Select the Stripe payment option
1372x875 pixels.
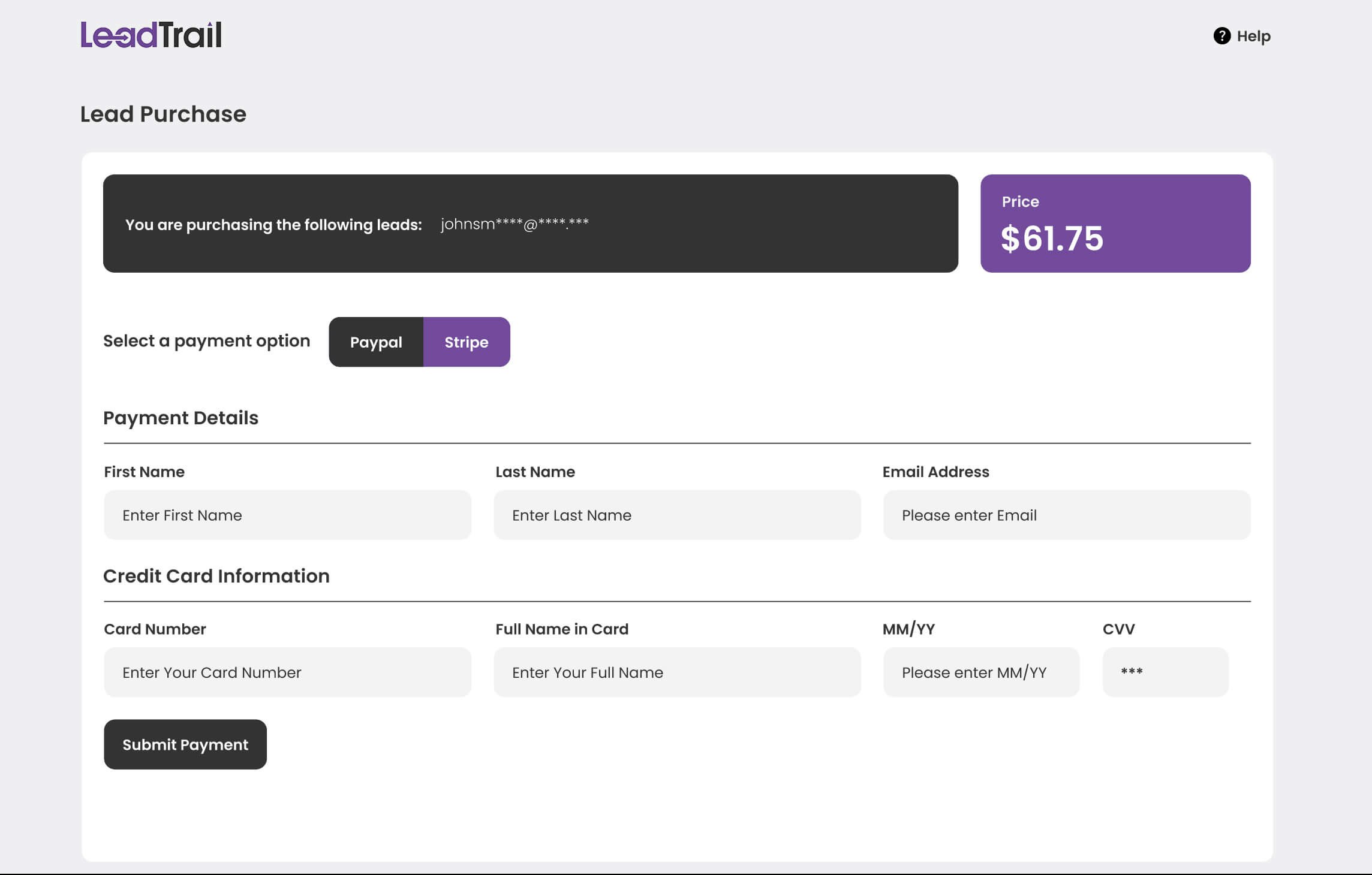(x=467, y=342)
